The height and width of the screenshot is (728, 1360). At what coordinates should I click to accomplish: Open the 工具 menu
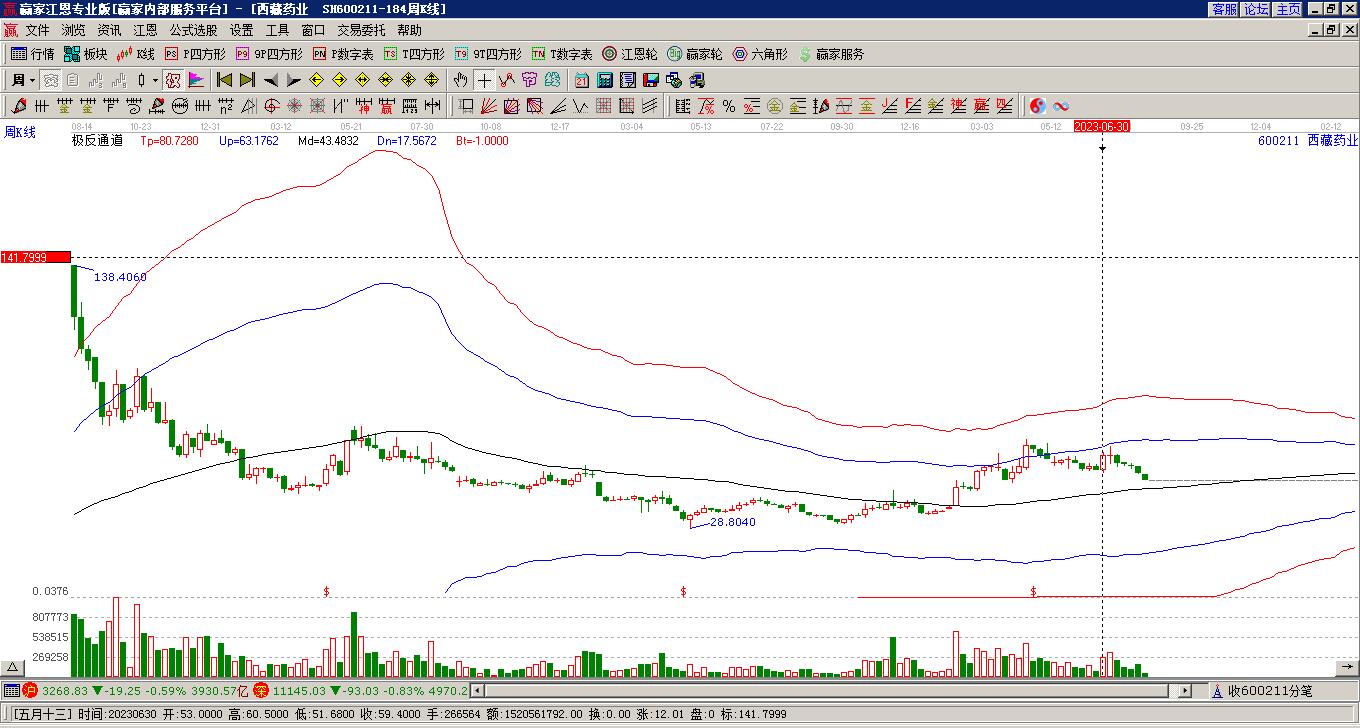click(x=277, y=31)
